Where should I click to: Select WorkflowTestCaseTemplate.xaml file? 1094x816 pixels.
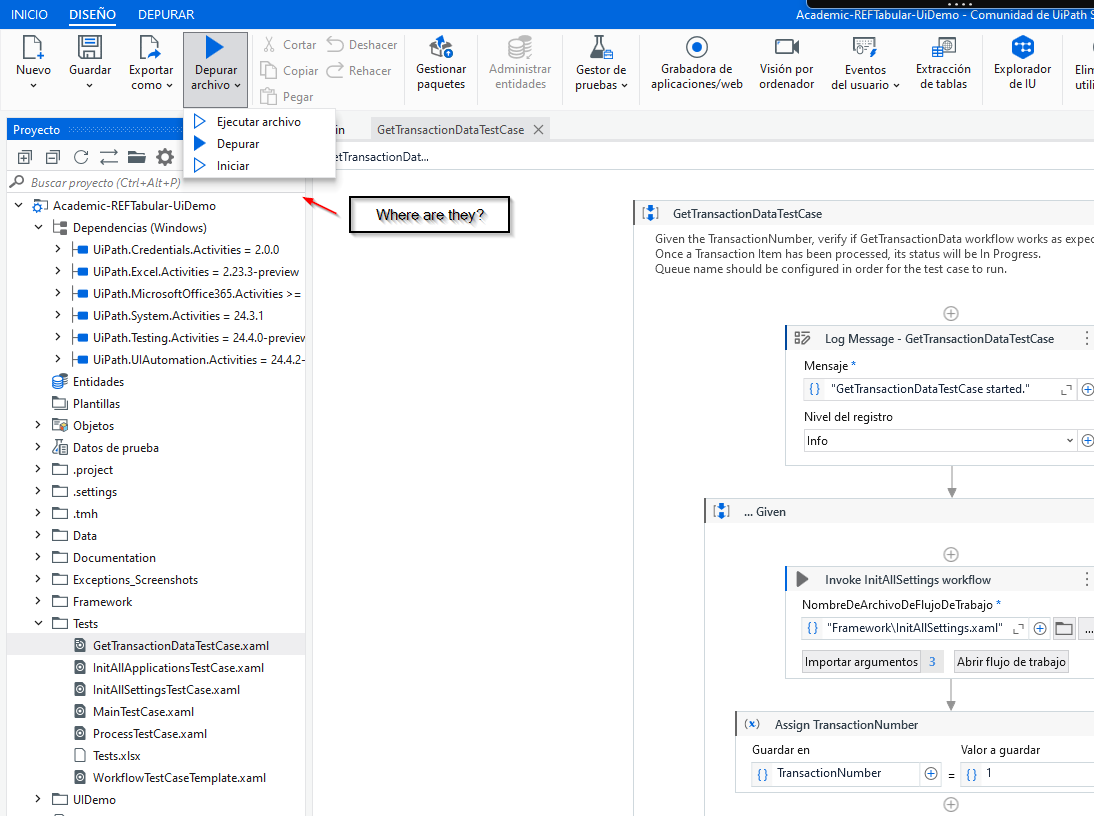click(179, 778)
